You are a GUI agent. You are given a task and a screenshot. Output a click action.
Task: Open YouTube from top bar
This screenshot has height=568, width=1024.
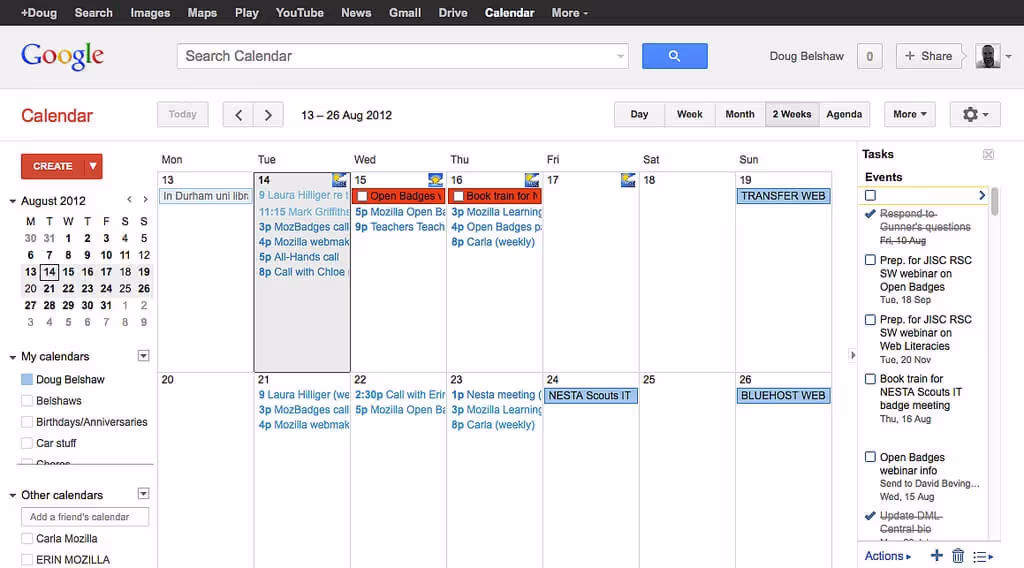[x=299, y=12]
